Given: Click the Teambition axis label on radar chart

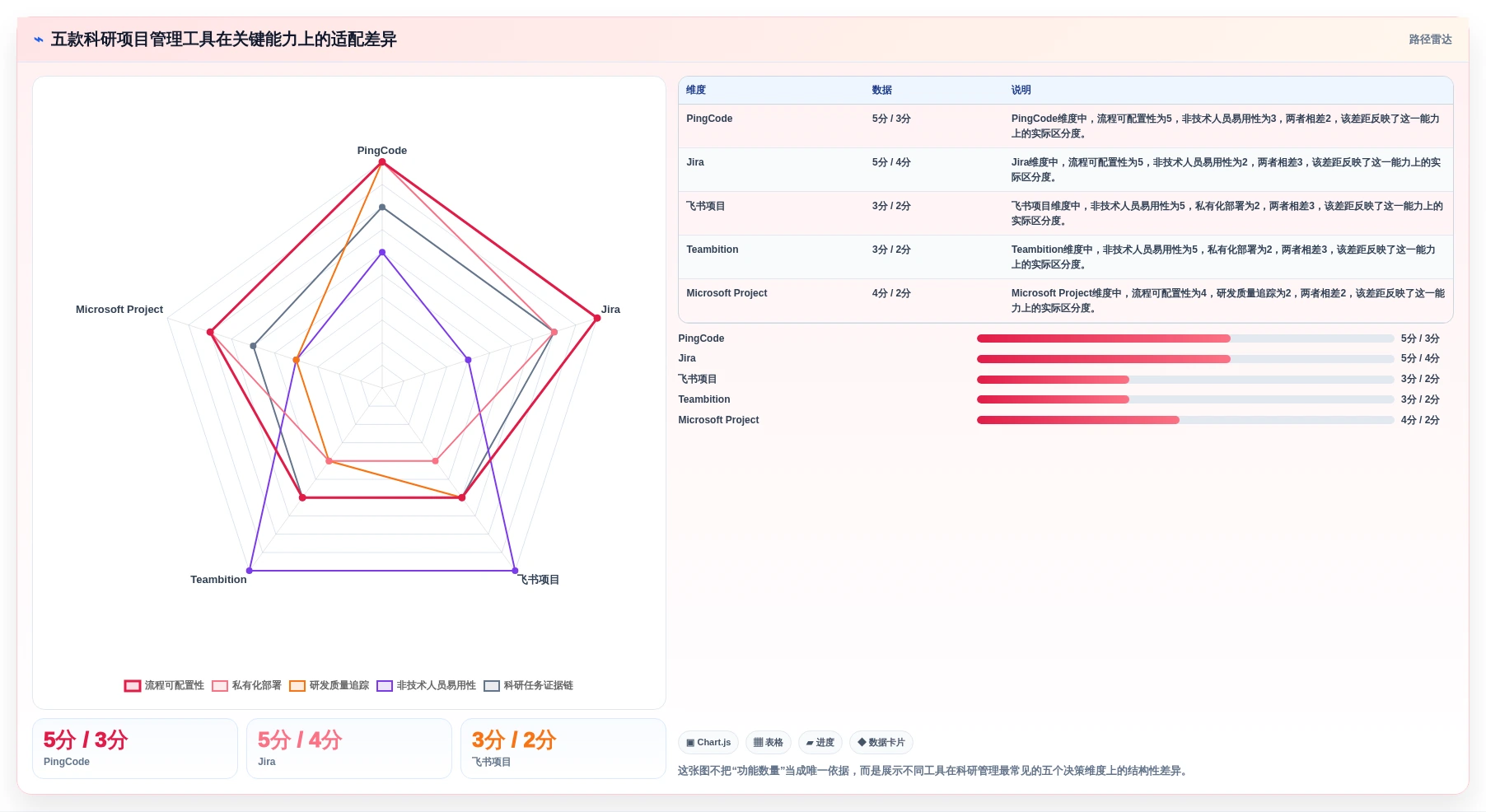Looking at the screenshot, I should [x=218, y=580].
